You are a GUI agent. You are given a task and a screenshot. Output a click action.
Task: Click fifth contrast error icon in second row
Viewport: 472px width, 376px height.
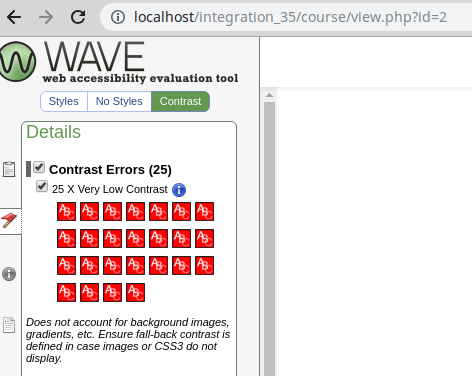pos(158,238)
